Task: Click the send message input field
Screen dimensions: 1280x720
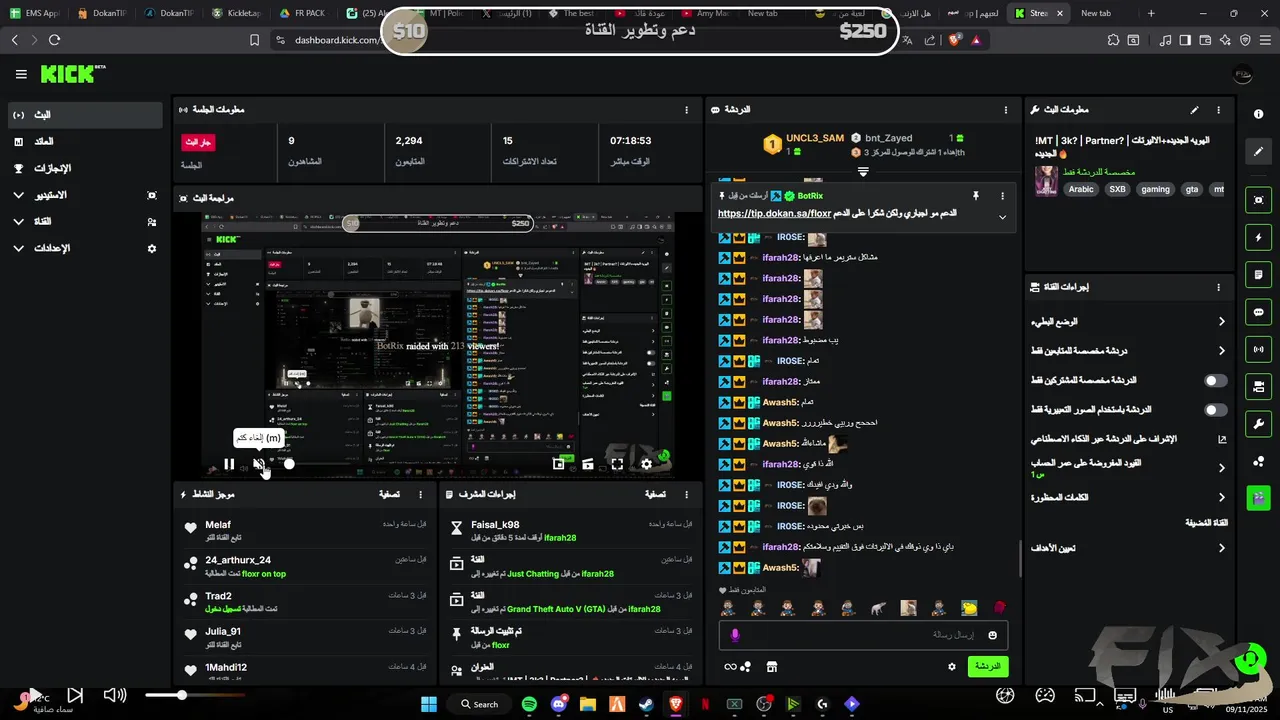Action: (863, 635)
